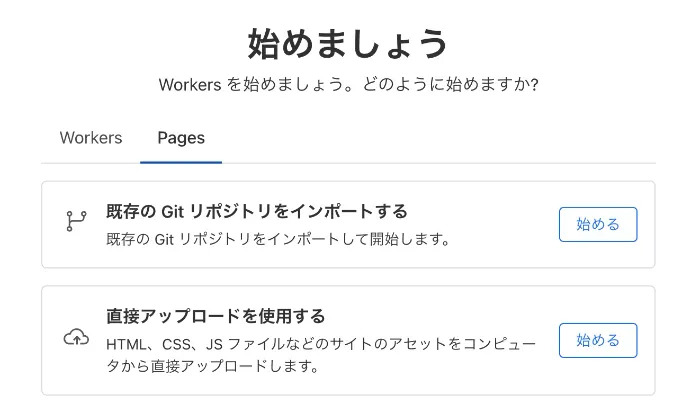Select the Pages tab

tap(181, 138)
